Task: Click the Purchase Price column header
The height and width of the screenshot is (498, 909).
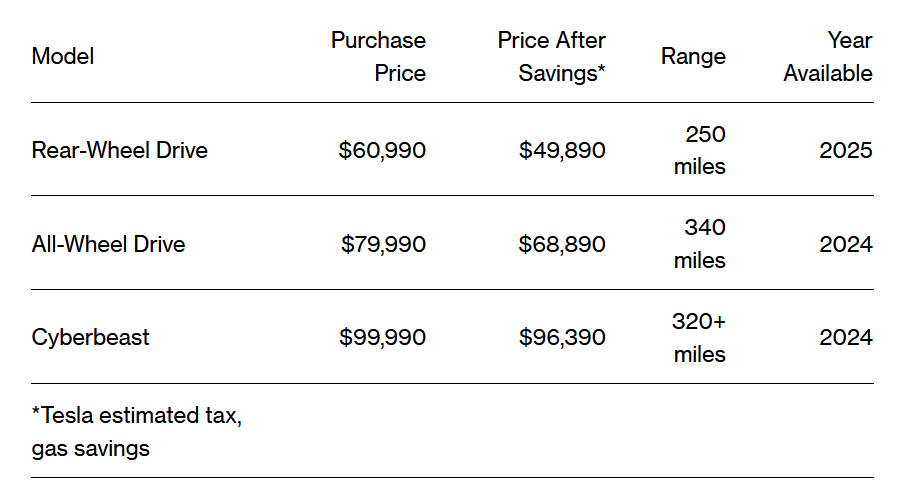Action: point(378,57)
